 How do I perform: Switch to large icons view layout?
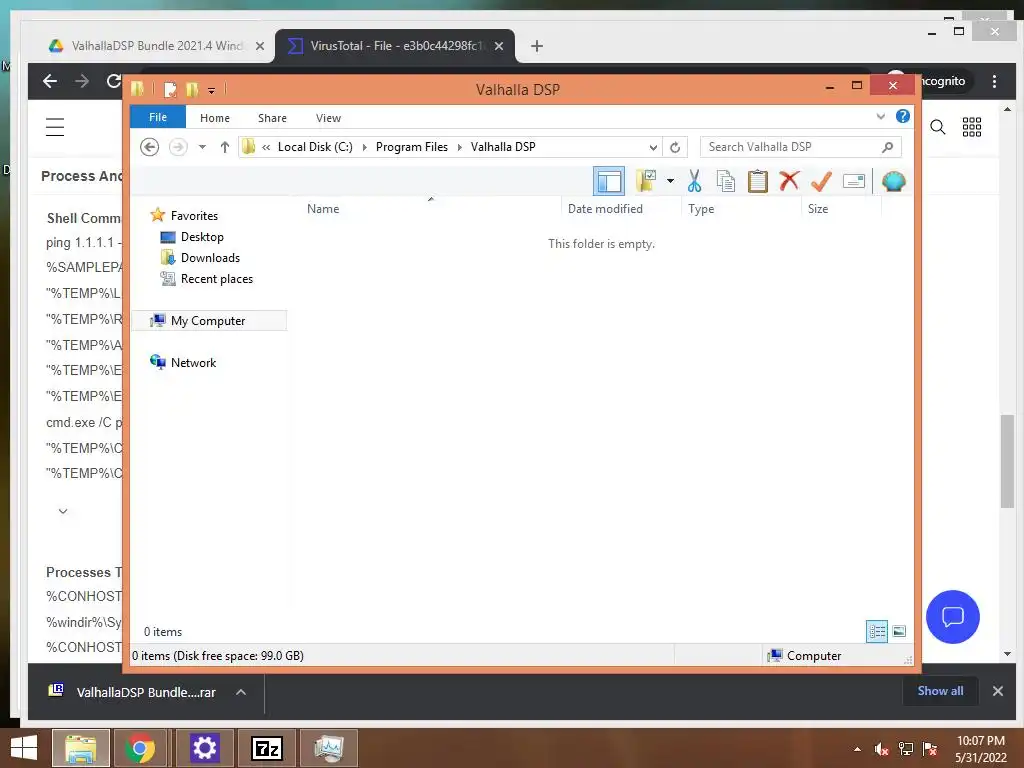899,631
